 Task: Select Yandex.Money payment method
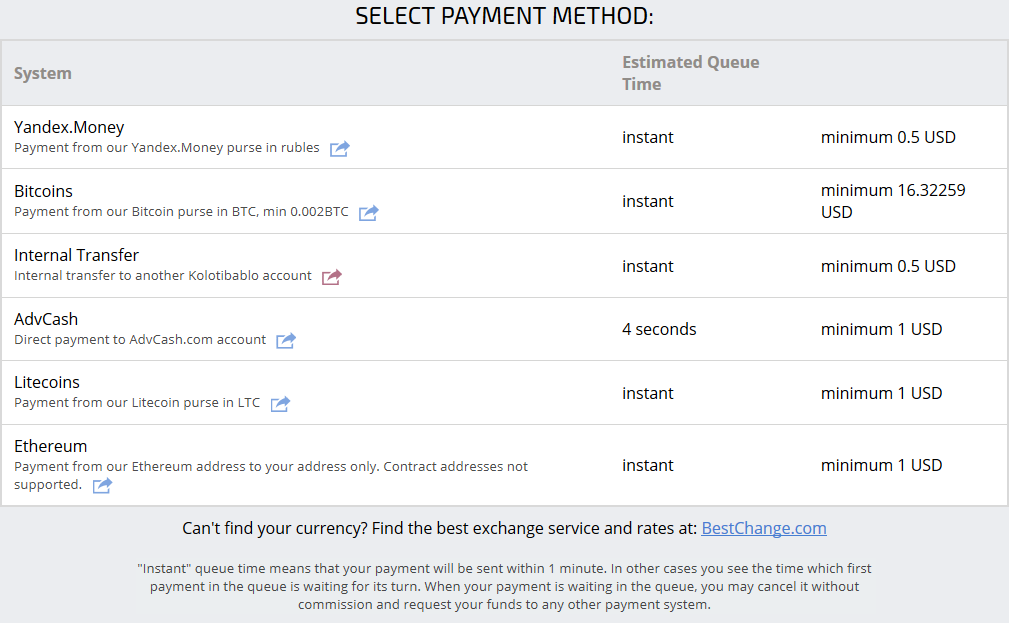click(69, 127)
